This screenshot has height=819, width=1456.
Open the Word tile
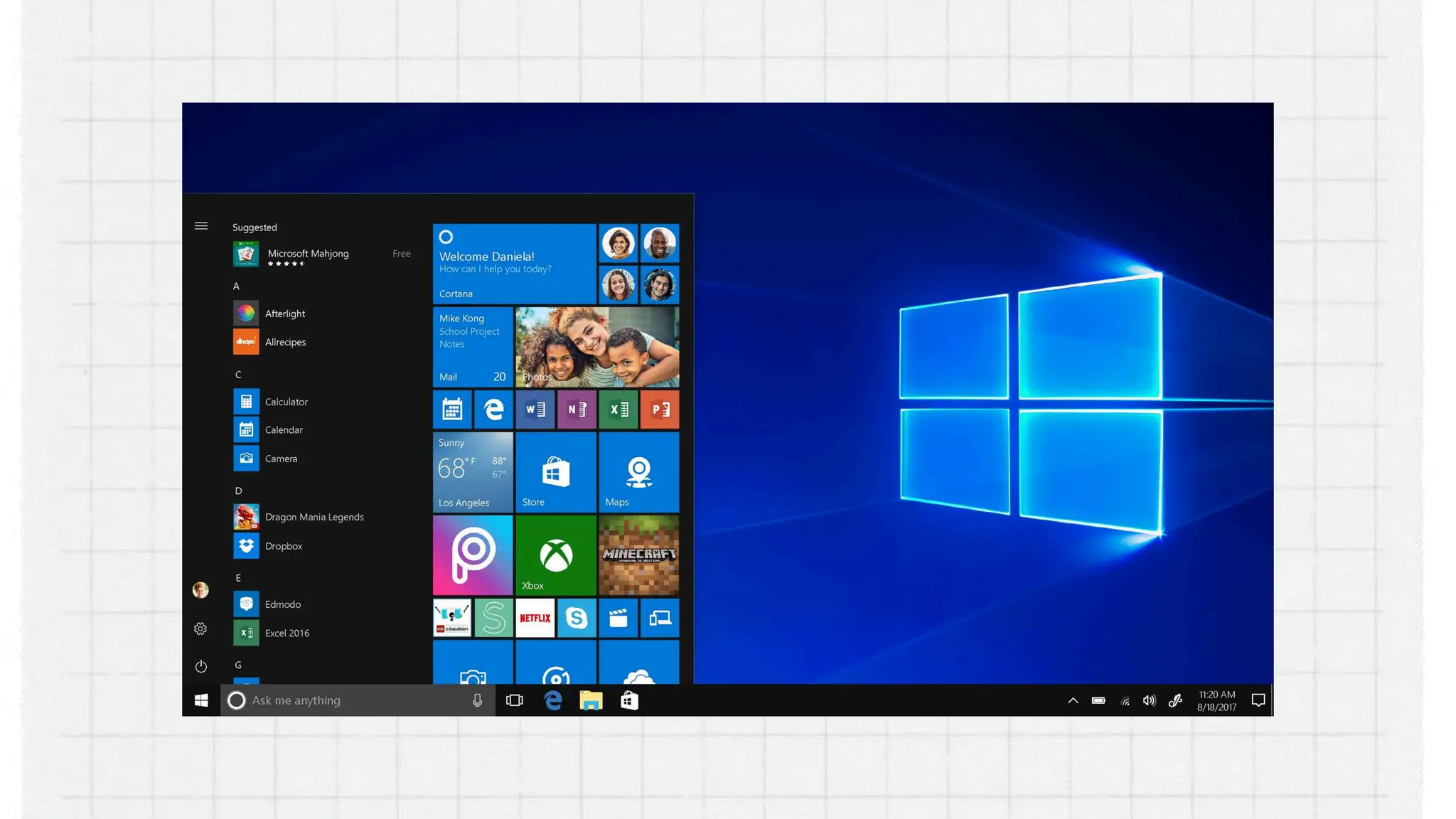[535, 409]
